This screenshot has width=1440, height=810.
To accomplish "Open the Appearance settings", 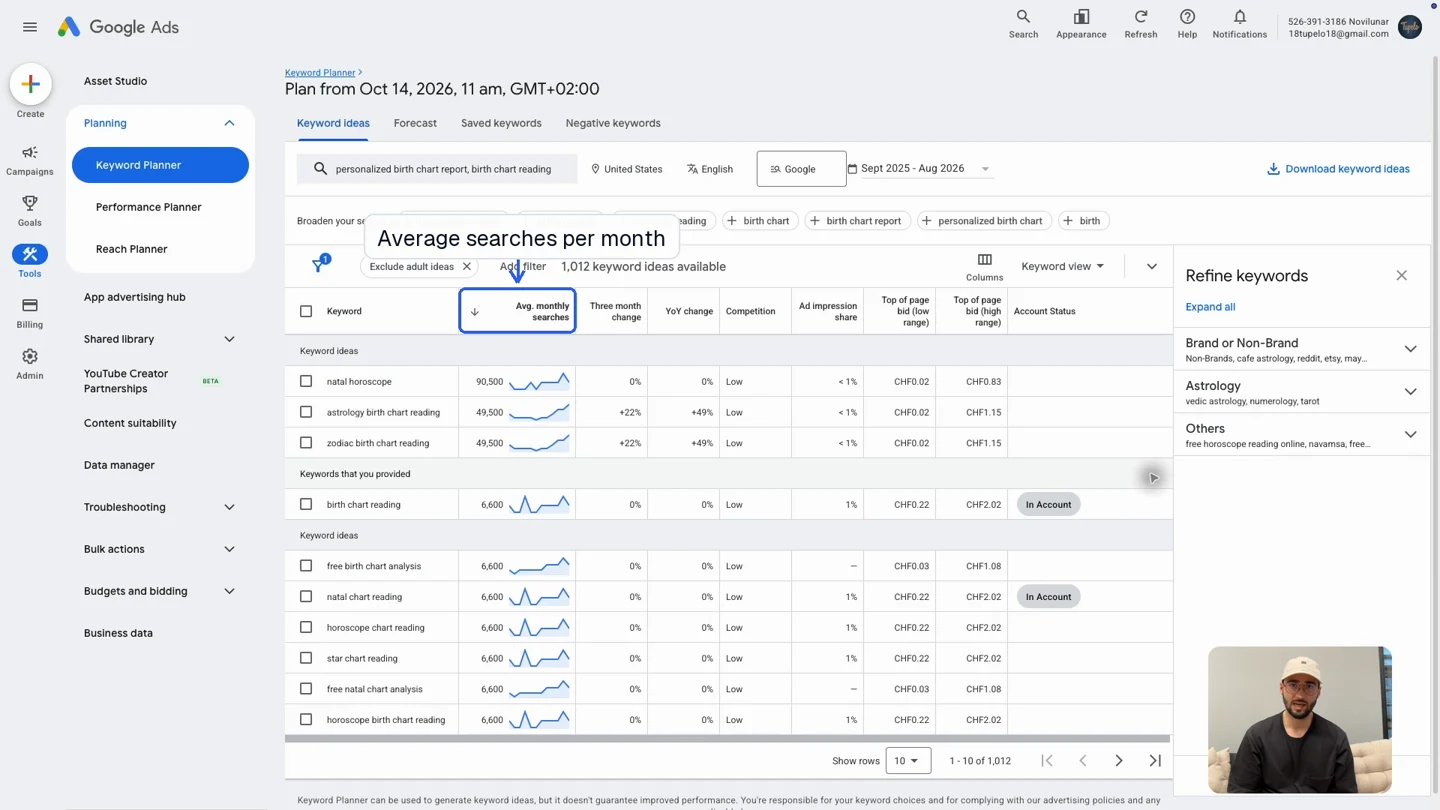I will pyautogui.click(x=1081, y=24).
